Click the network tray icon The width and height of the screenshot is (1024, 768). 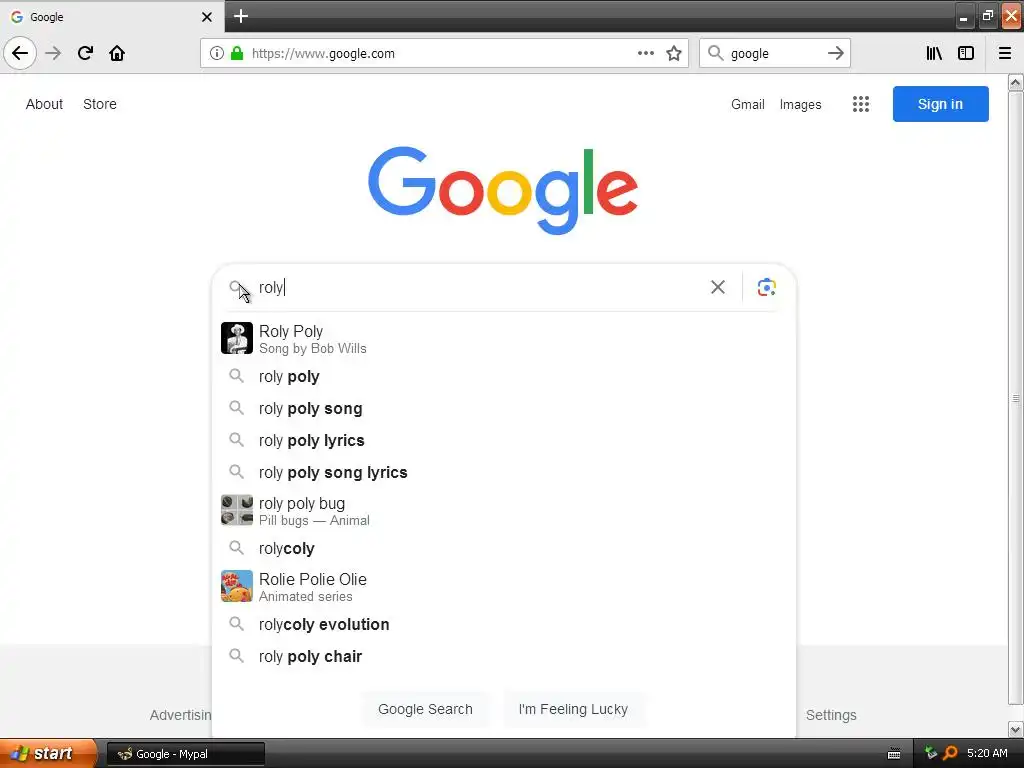[931, 754]
